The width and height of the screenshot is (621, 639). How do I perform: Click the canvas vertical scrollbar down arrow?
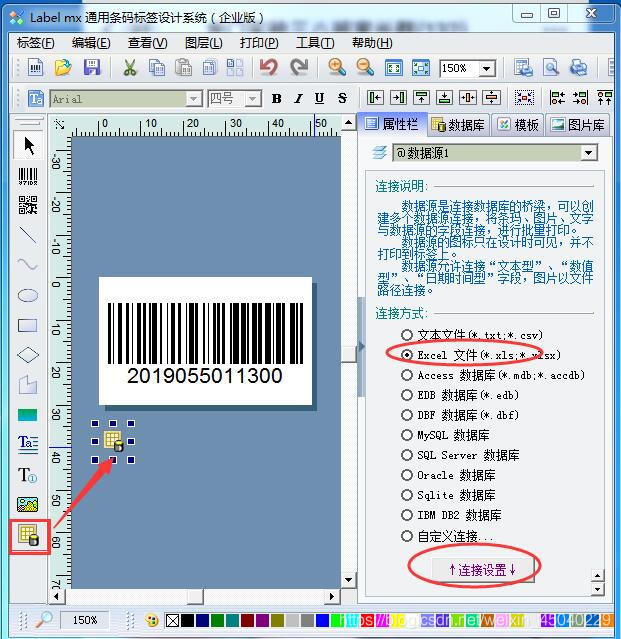(x=348, y=580)
